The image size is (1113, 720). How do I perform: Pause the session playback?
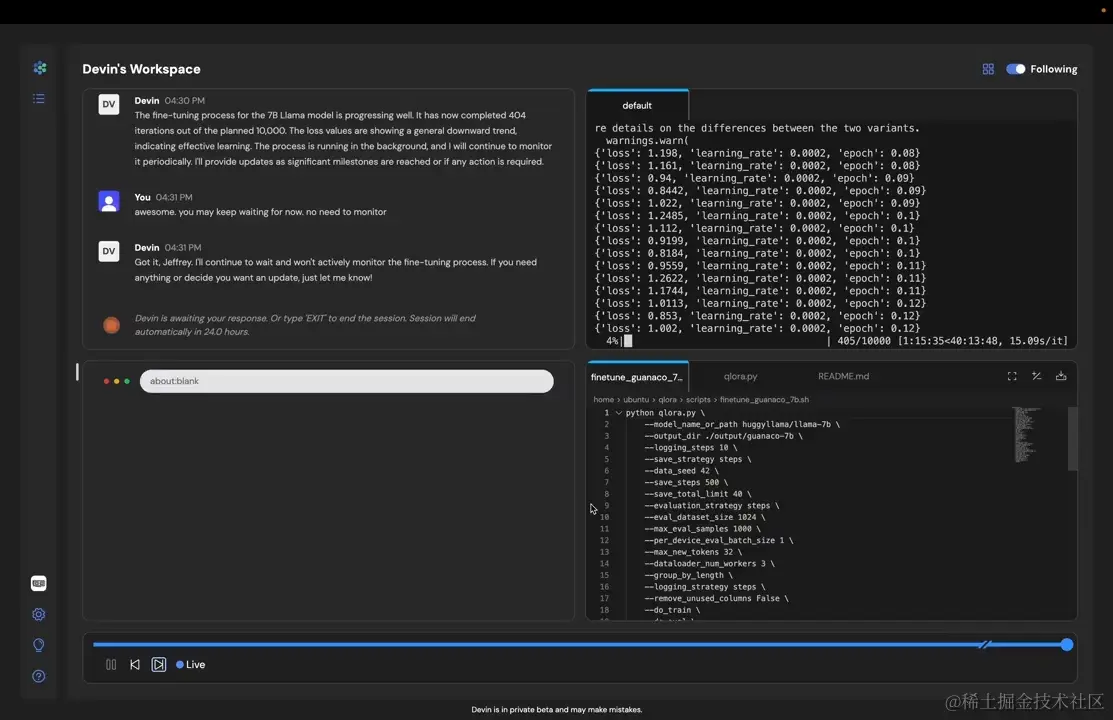(x=111, y=665)
